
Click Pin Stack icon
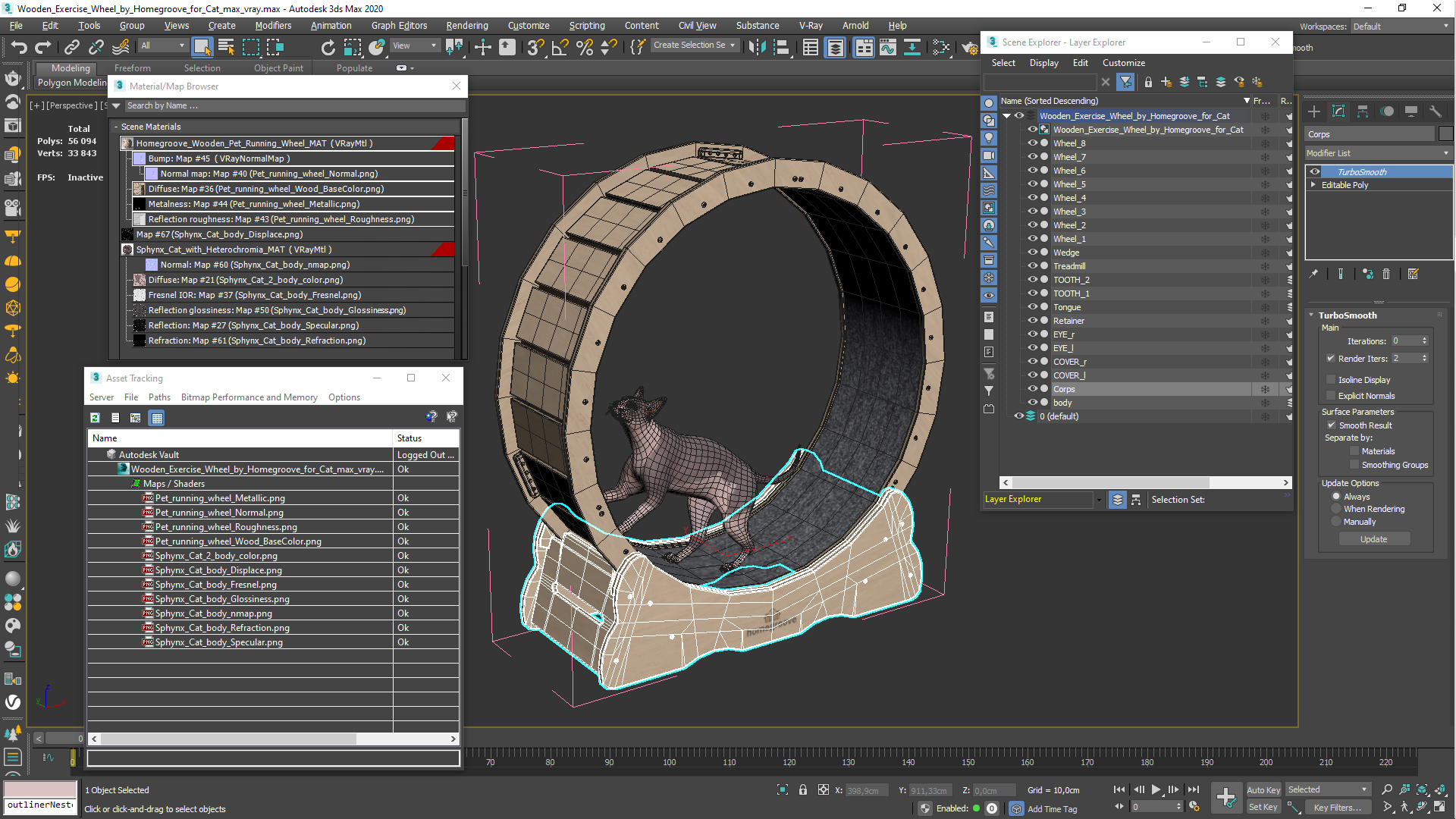[x=1314, y=274]
